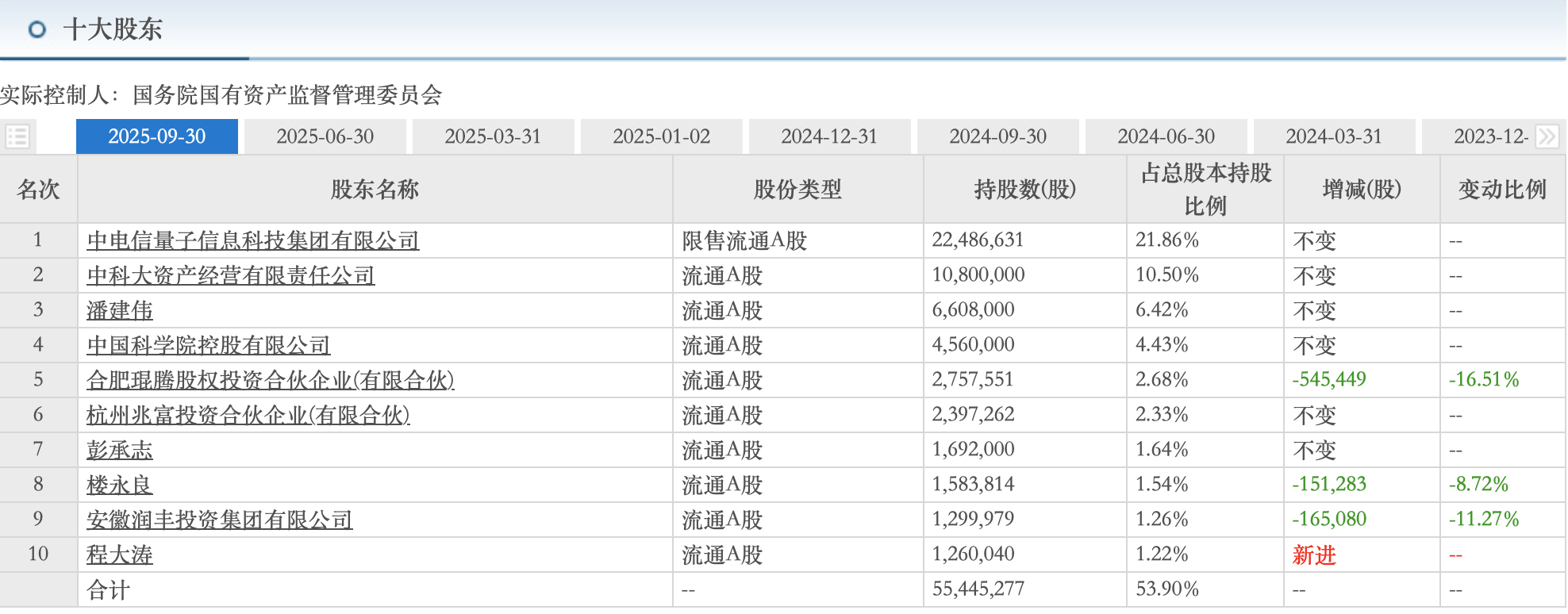Select the 2024-06-30 date tab
The height and width of the screenshot is (614, 1568).
pos(1166,136)
